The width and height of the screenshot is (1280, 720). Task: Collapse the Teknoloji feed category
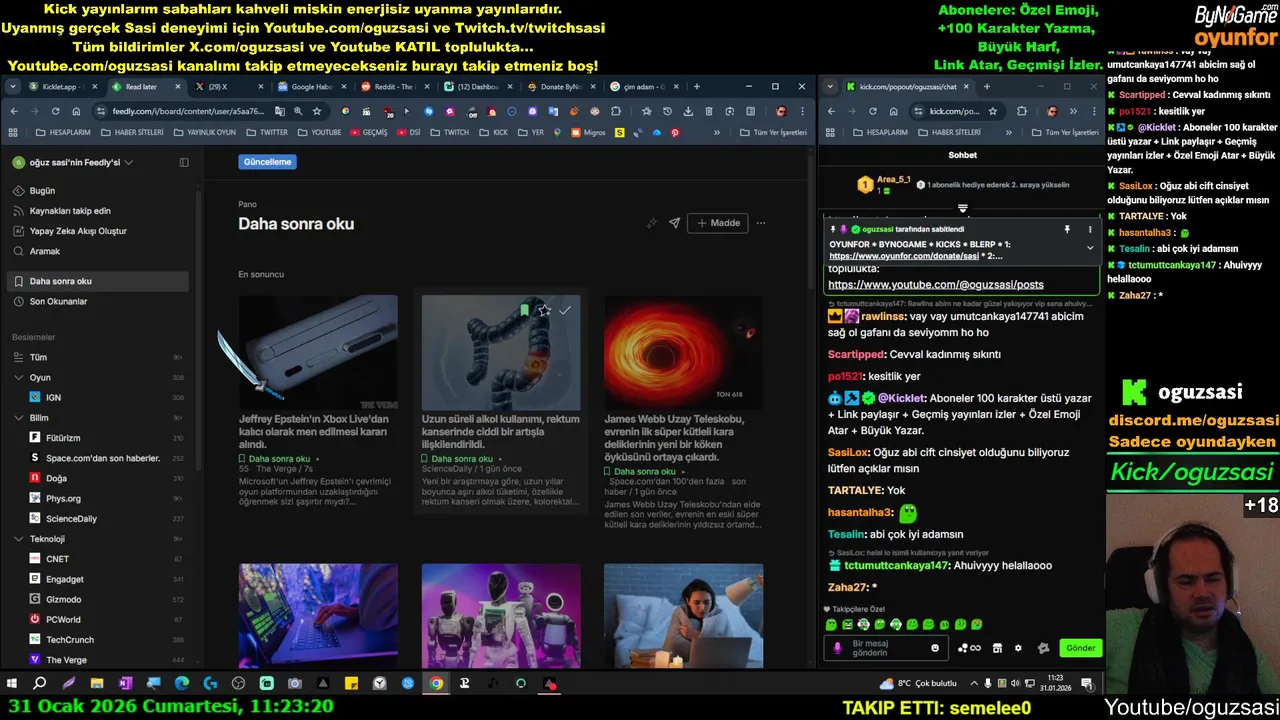[19, 539]
